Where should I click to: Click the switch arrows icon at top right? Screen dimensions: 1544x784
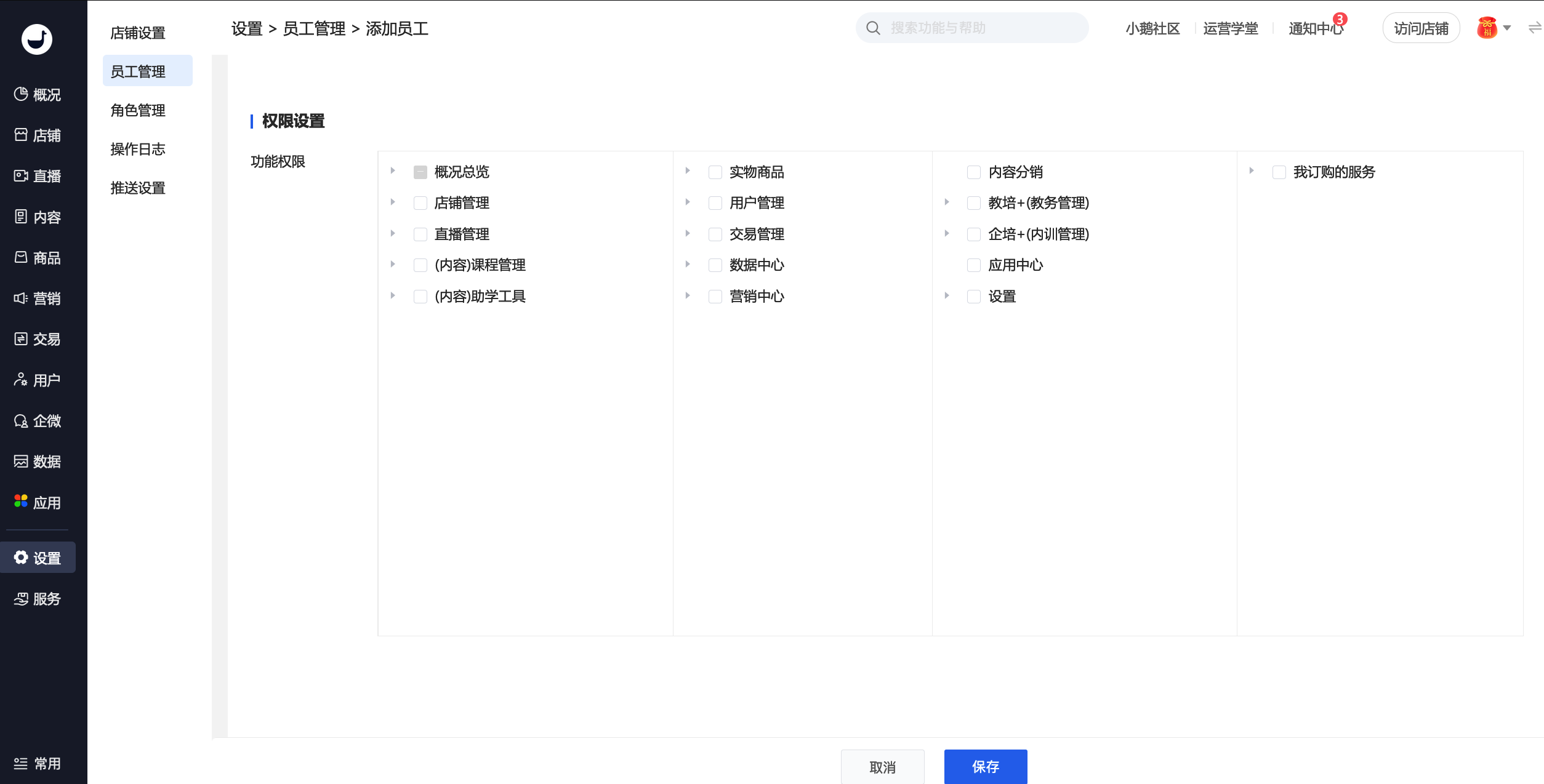pos(1535,28)
